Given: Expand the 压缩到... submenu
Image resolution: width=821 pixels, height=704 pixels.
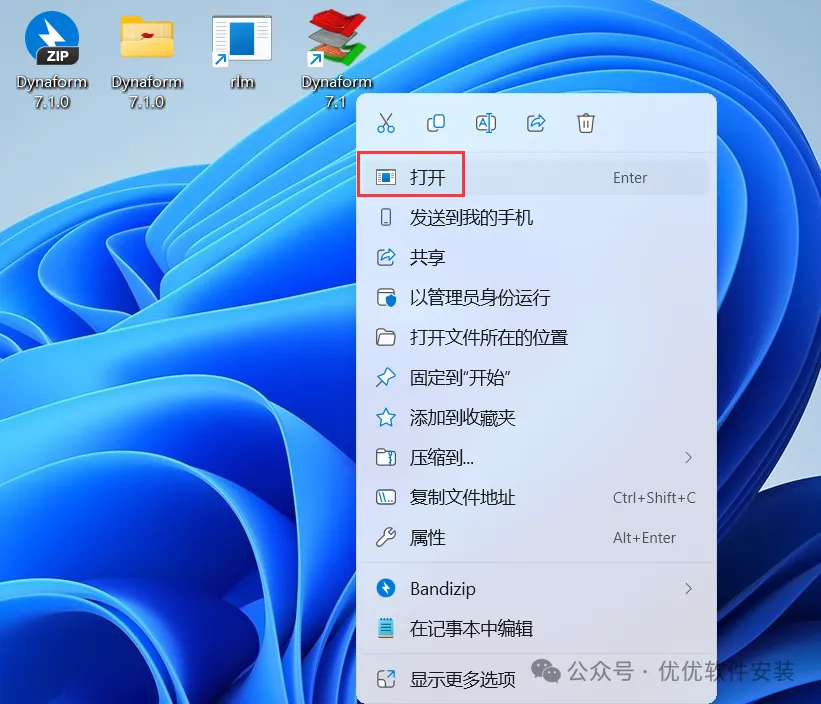Looking at the screenshot, I should pos(536,457).
